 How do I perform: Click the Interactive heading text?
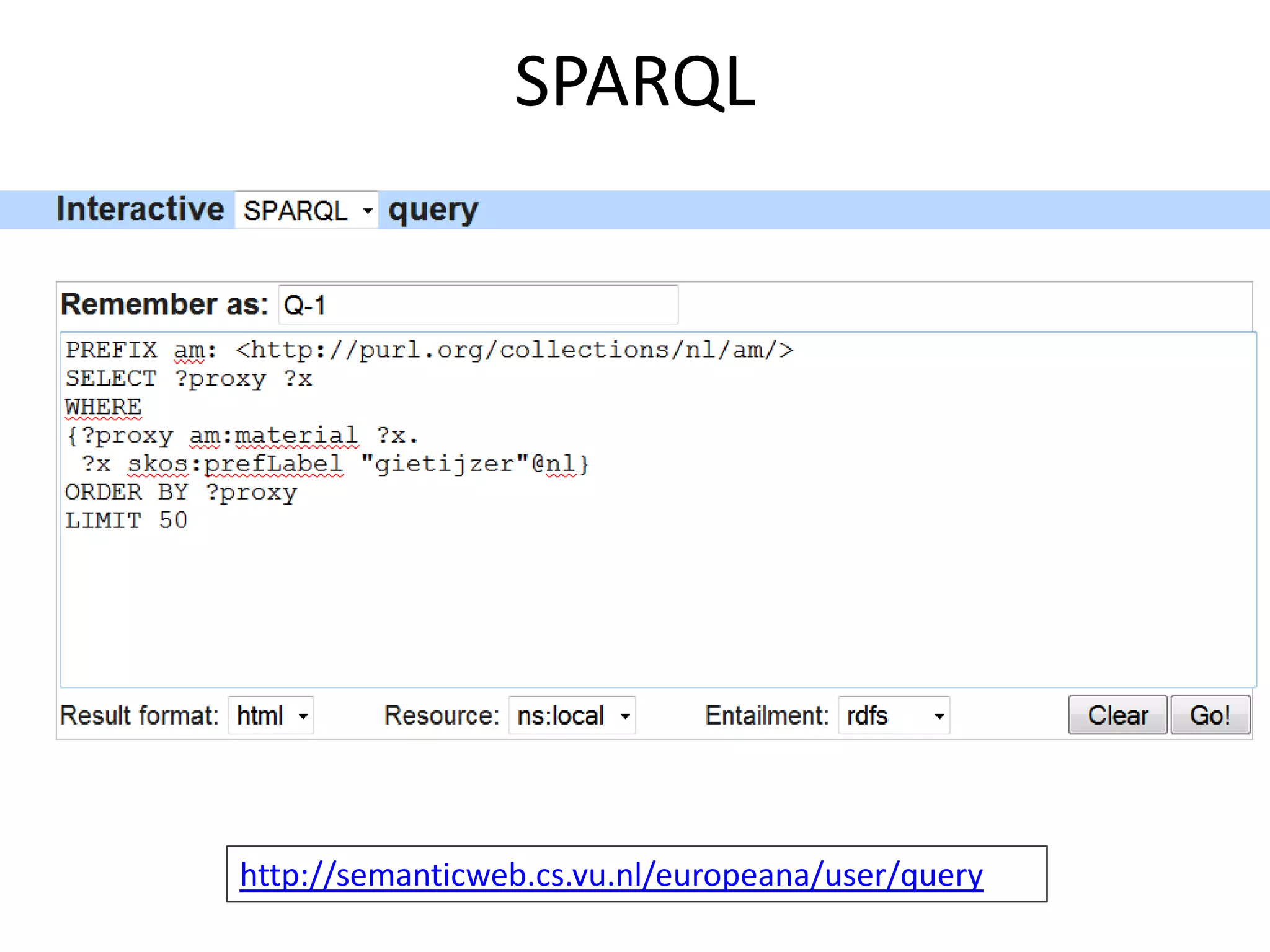point(140,209)
